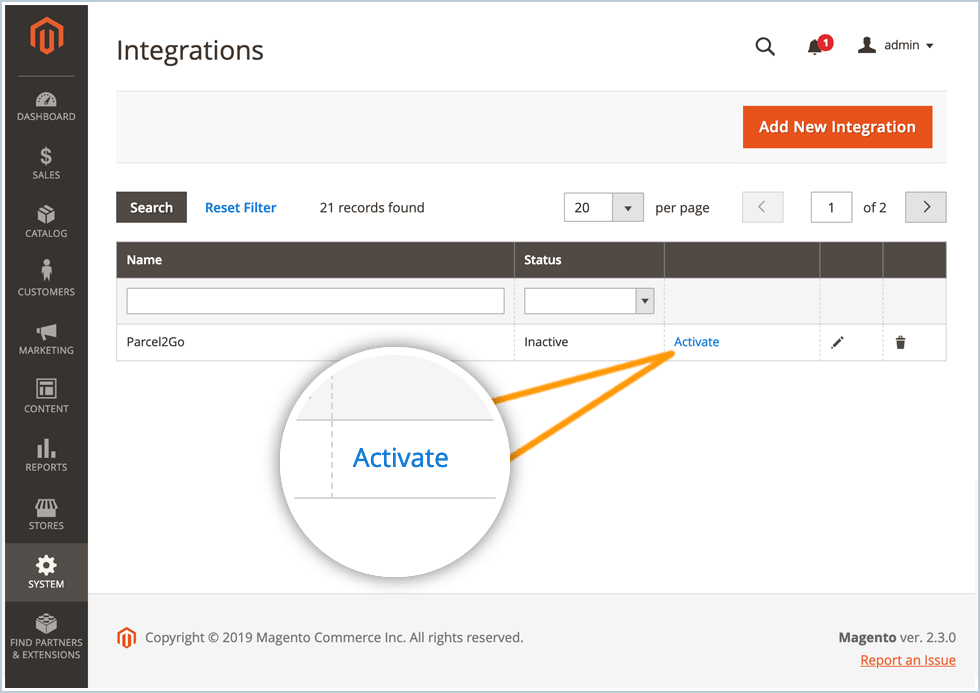Click Add New Integration button

(837, 127)
